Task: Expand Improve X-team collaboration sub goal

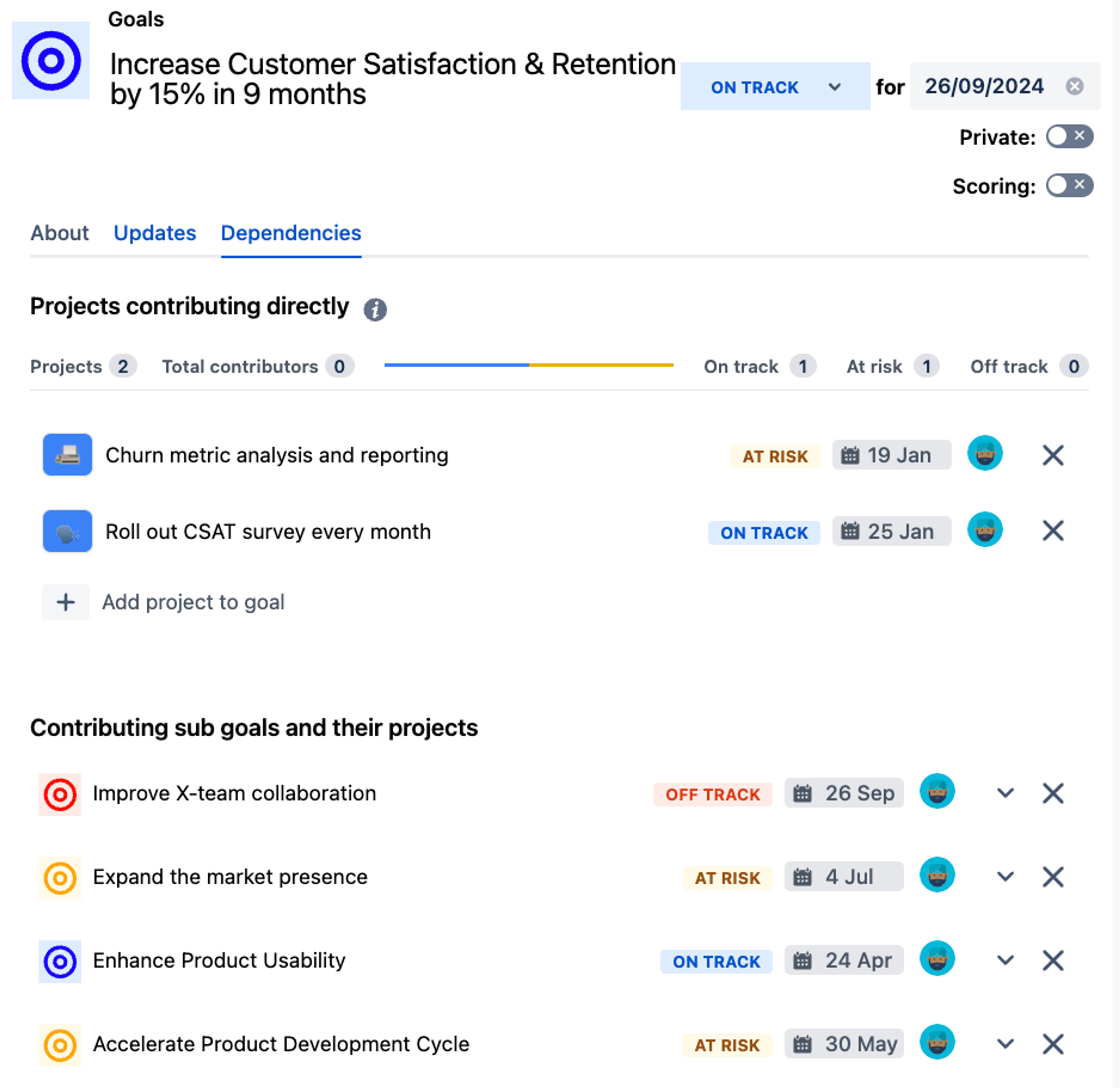Action: 1005,793
